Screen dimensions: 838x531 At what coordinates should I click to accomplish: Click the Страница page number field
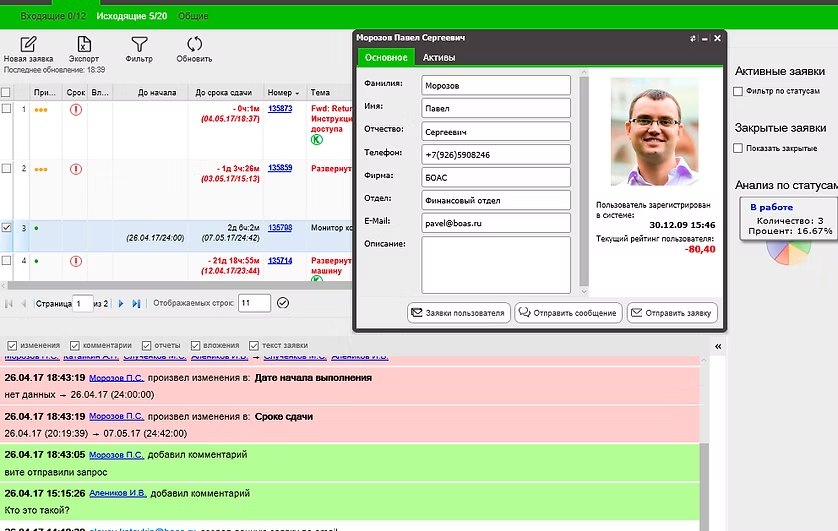83,303
